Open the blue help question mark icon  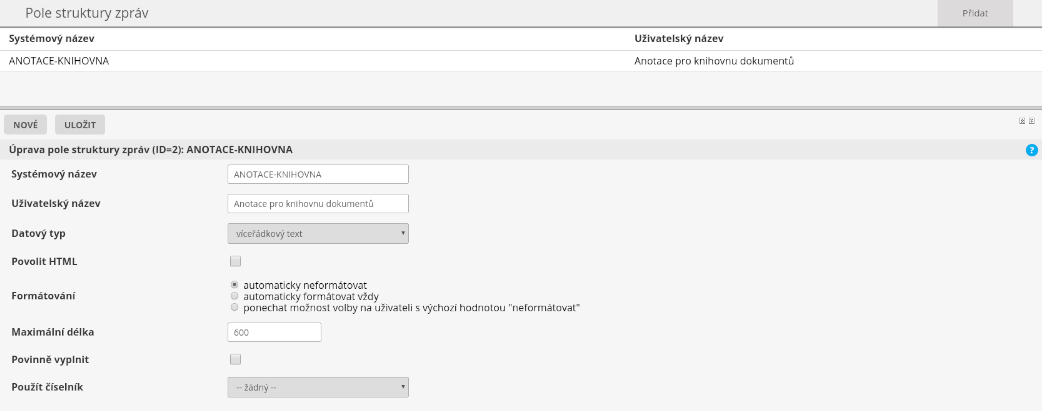[x=1032, y=150]
